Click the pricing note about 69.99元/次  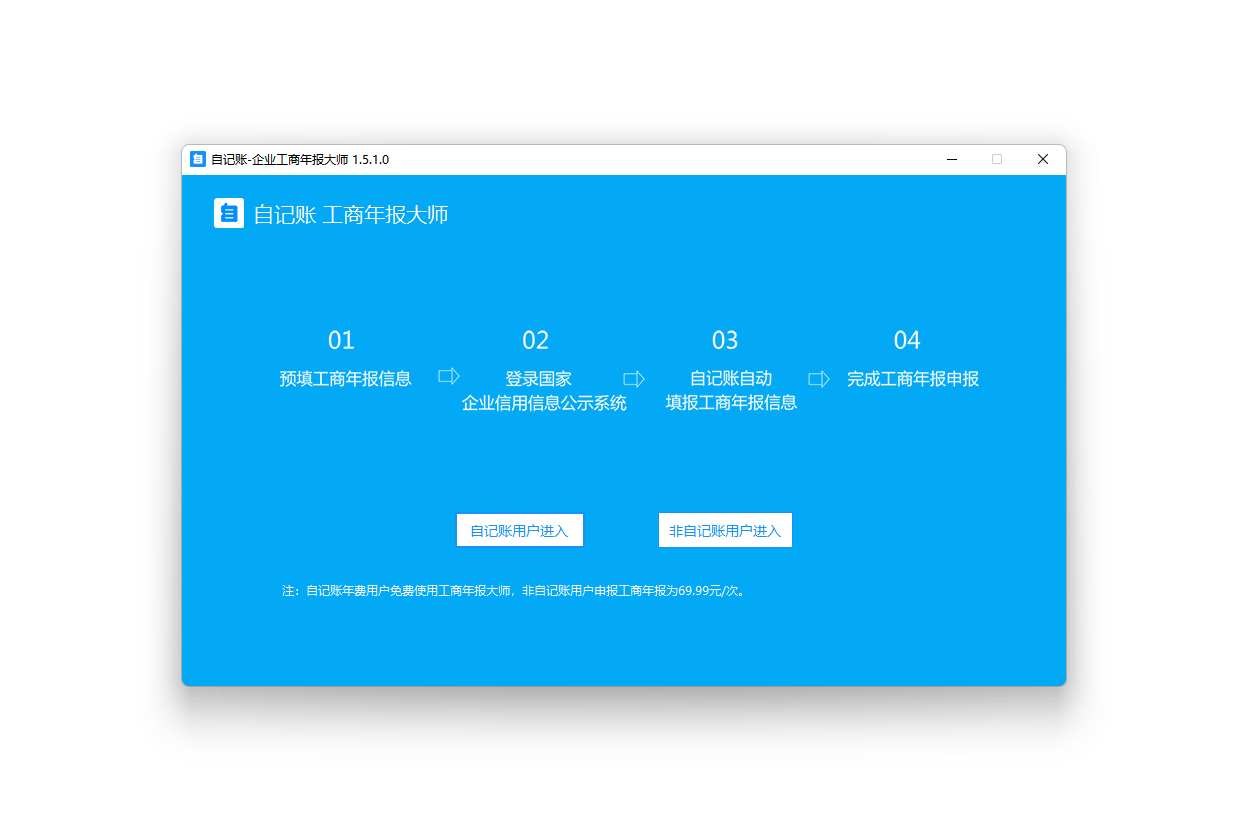514,591
